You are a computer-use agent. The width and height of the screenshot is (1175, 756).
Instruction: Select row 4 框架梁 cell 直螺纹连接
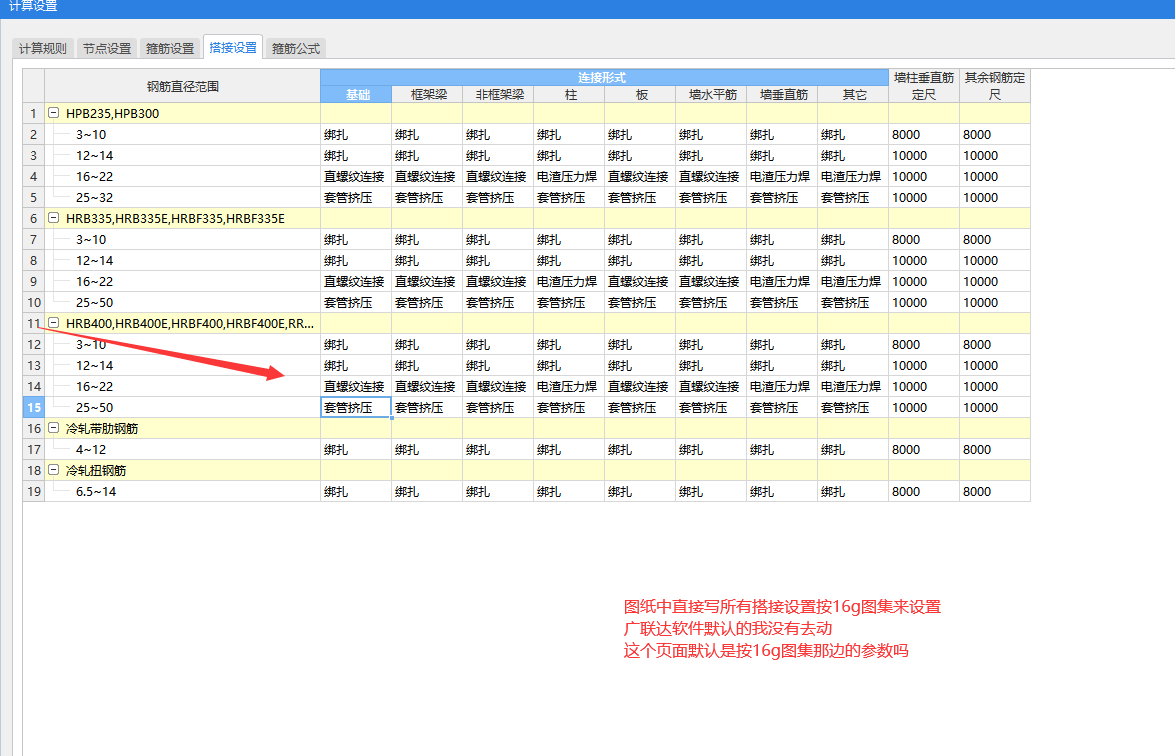click(427, 177)
